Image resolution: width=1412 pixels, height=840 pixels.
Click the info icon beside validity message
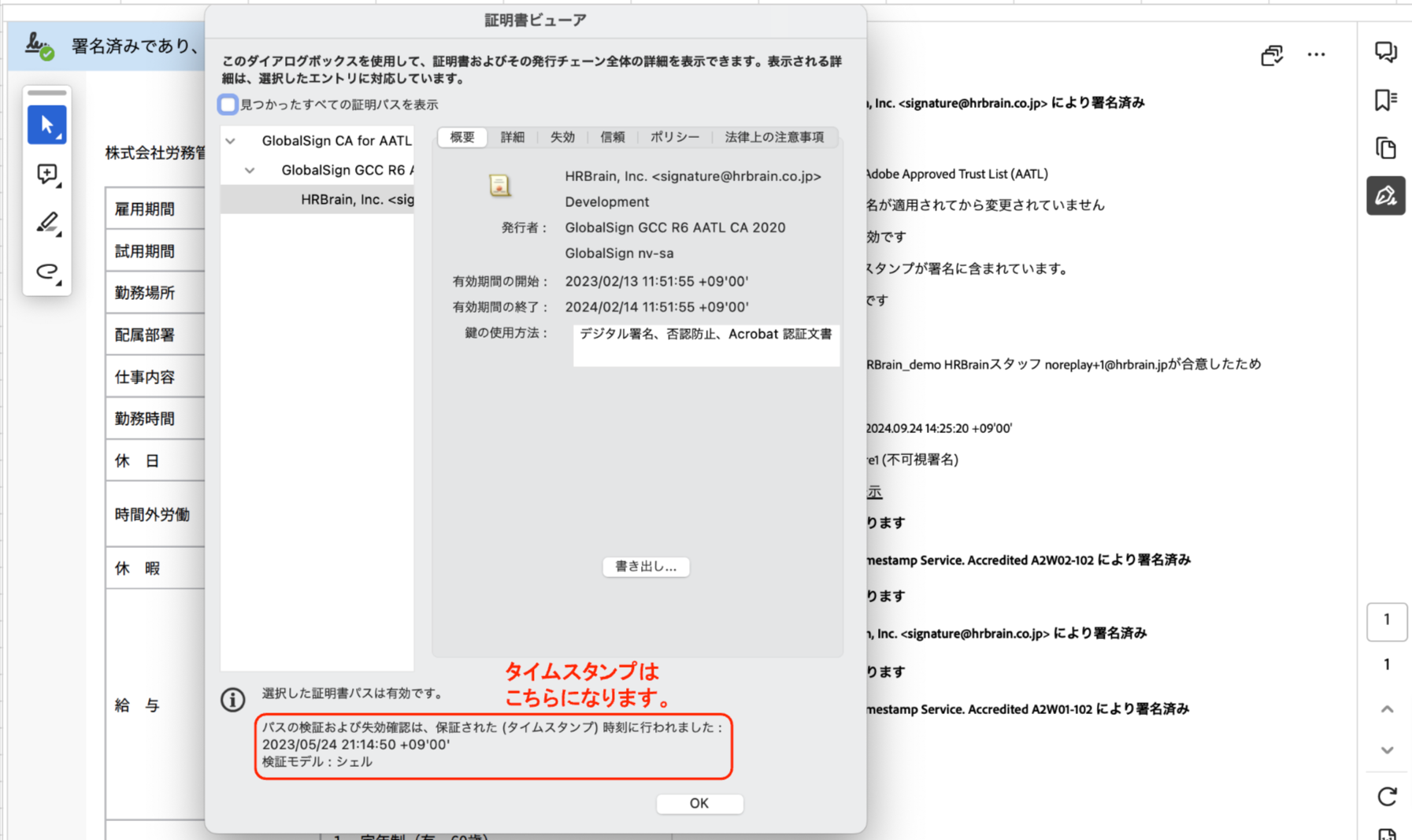(x=232, y=699)
